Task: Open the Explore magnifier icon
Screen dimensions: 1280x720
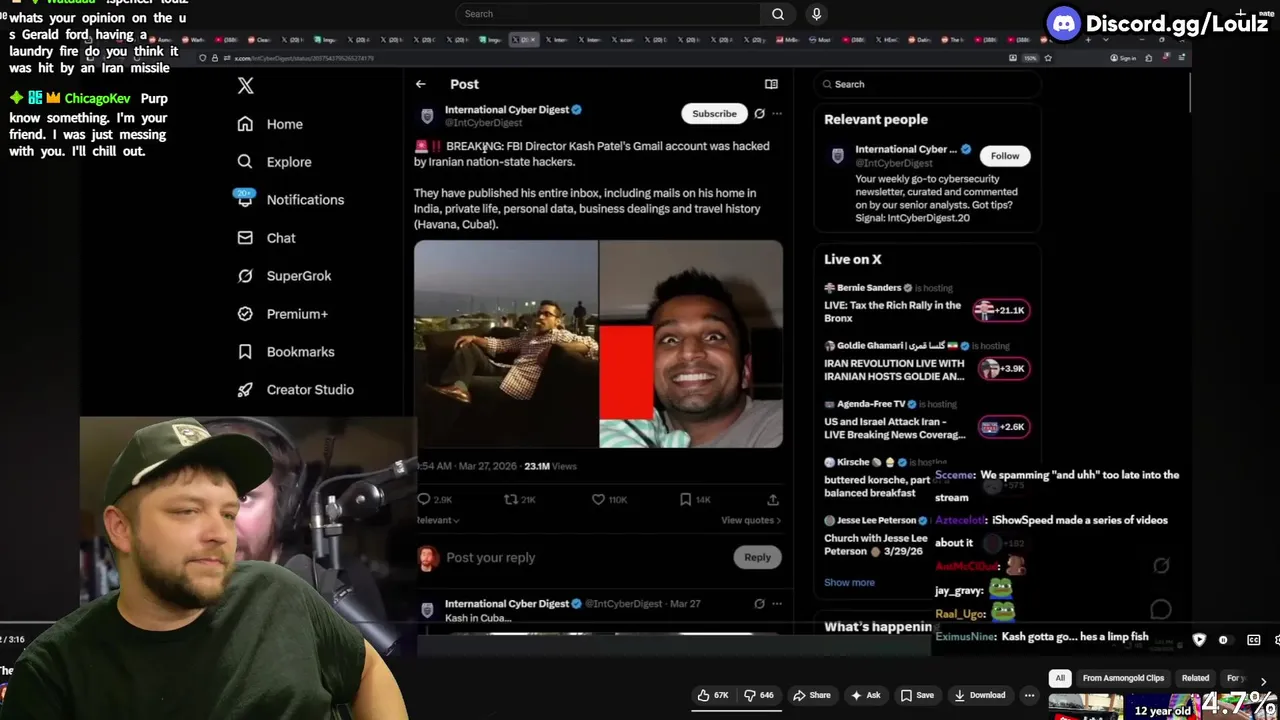Action: [245, 162]
